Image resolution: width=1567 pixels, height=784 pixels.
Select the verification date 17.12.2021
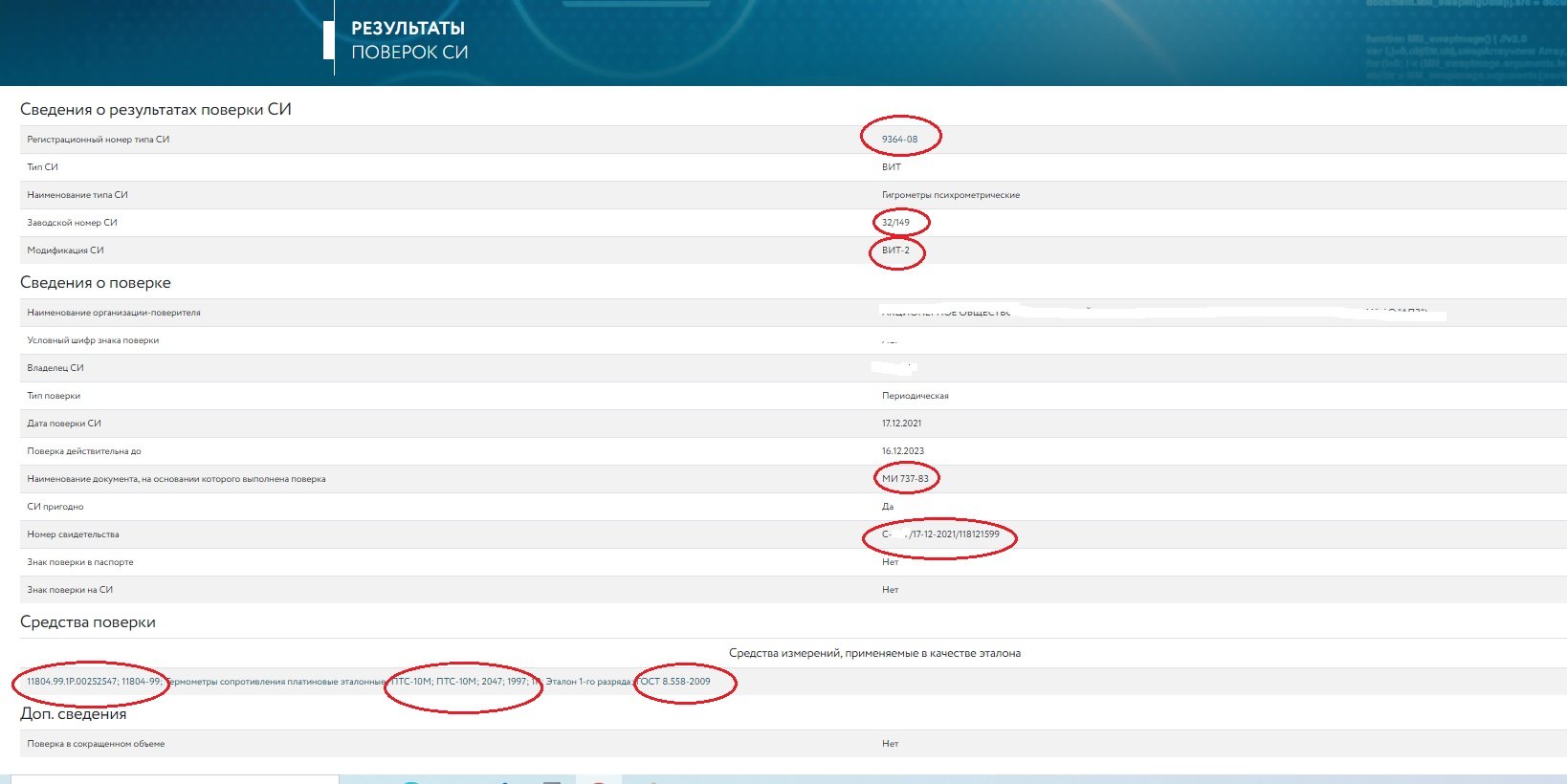pos(901,424)
